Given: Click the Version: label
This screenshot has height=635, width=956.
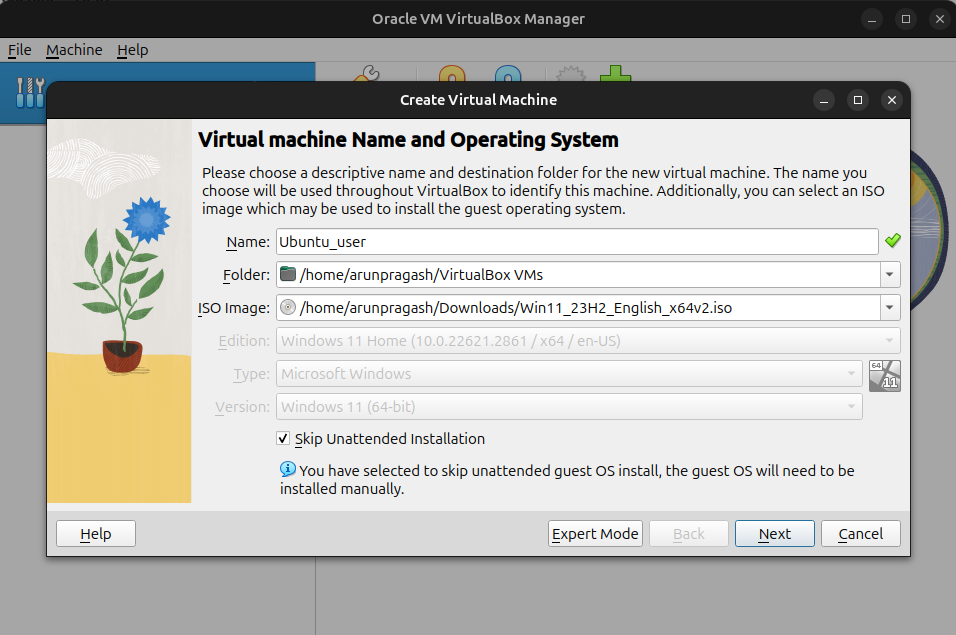Looking at the screenshot, I should [x=242, y=406].
